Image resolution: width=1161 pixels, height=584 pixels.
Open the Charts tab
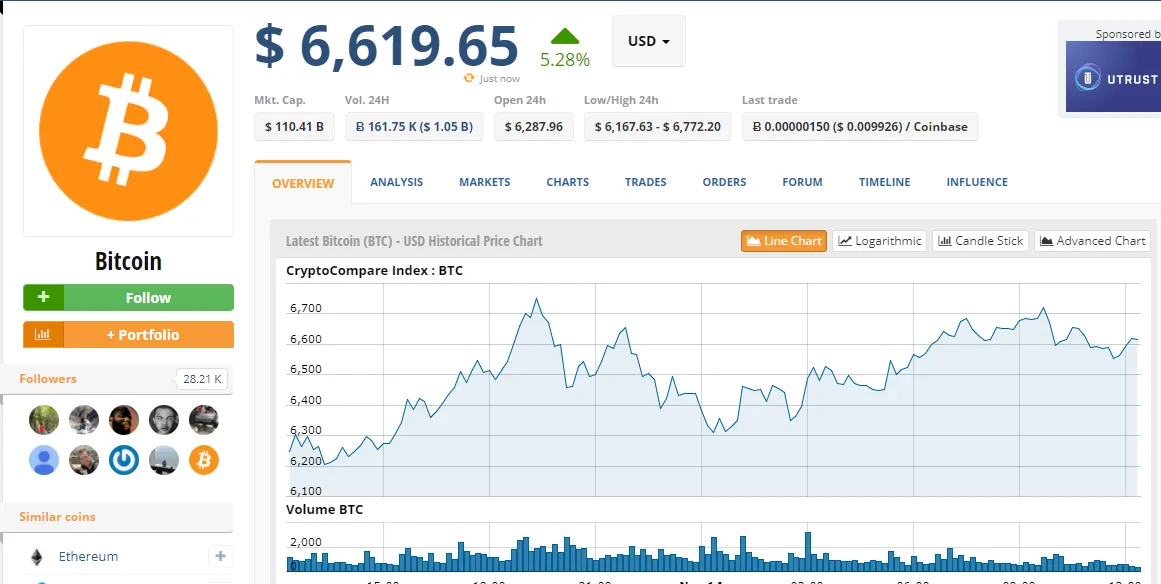point(568,182)
